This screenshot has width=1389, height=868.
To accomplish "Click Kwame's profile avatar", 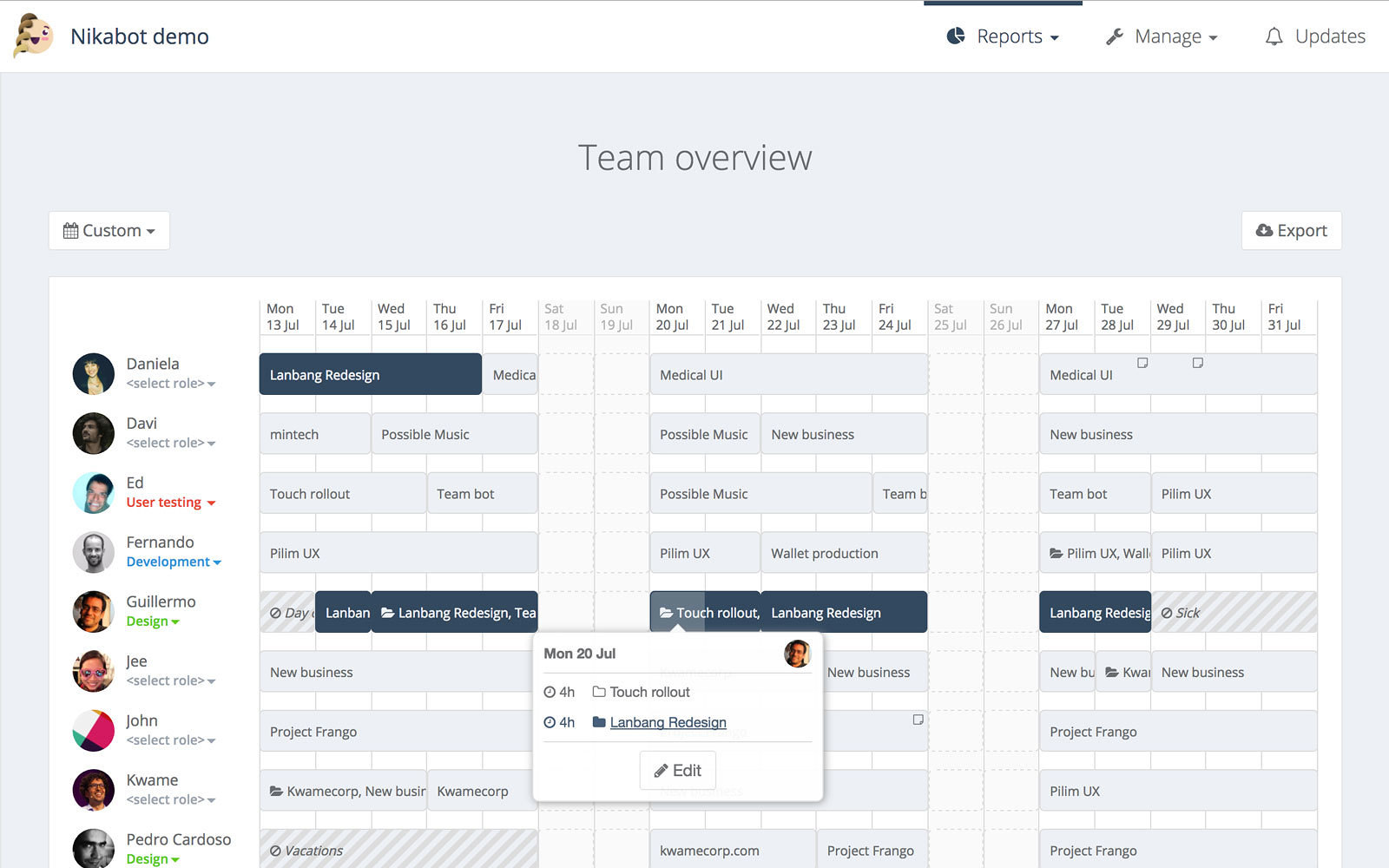I will [x=94, y=790].
